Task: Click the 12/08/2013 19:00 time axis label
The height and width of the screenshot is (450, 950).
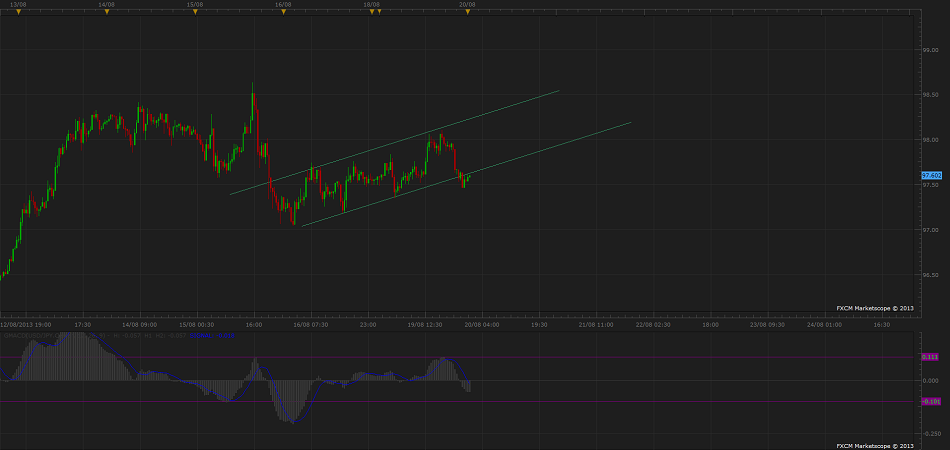Action: tap(25, 324)
